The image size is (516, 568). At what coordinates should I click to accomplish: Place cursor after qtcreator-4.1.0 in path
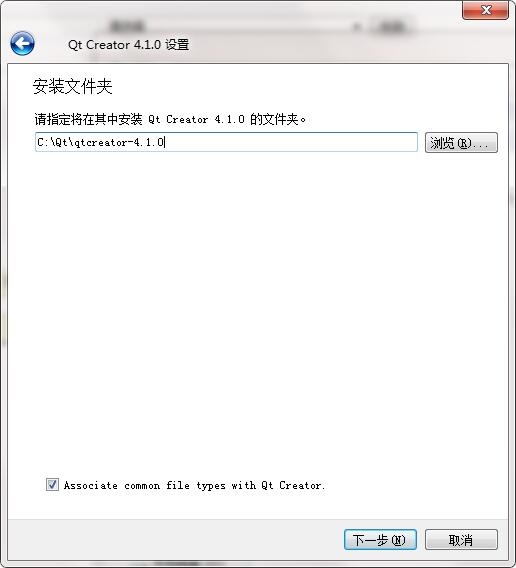point(165,142)
